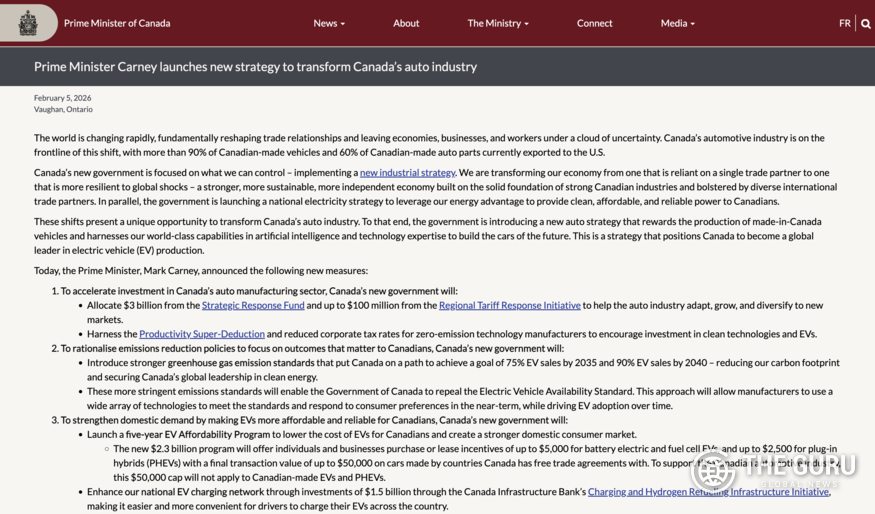Switch language to French with FR
875x514 pixels.
[844, 23]
